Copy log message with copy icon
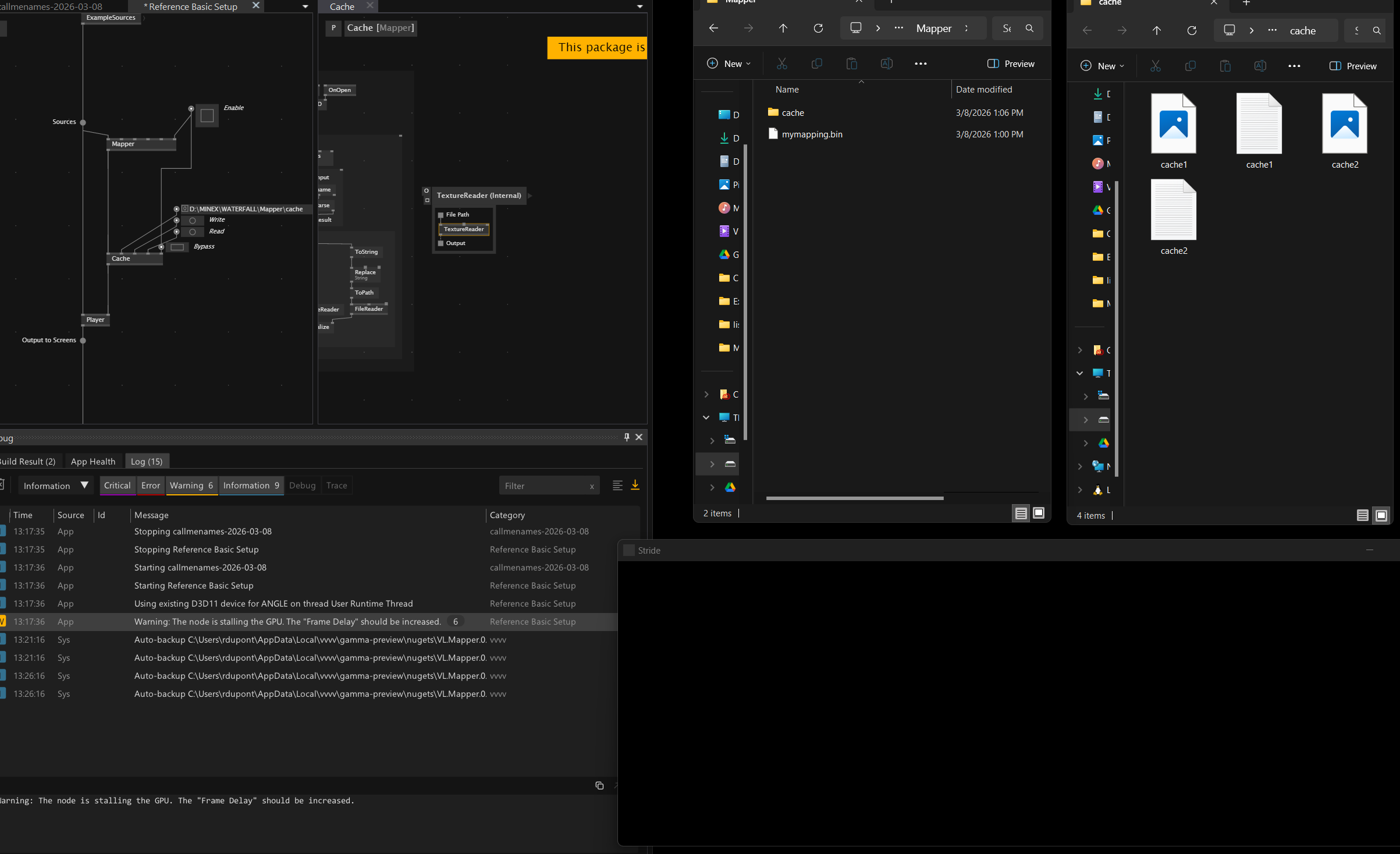This screenshot has width=1400, height=854. 599,785
